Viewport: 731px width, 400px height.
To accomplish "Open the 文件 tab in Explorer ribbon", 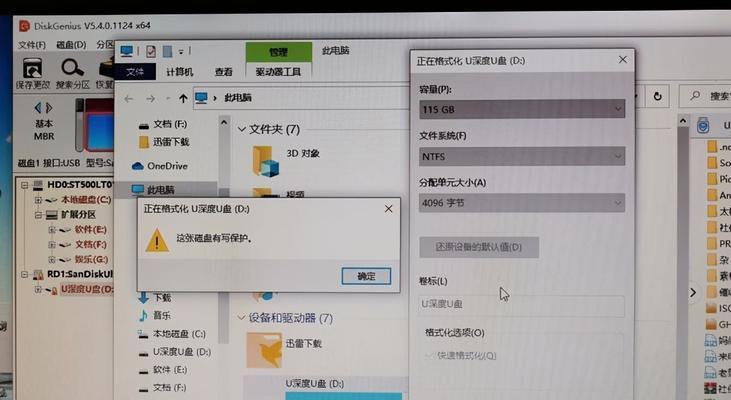I will [135, 72].
